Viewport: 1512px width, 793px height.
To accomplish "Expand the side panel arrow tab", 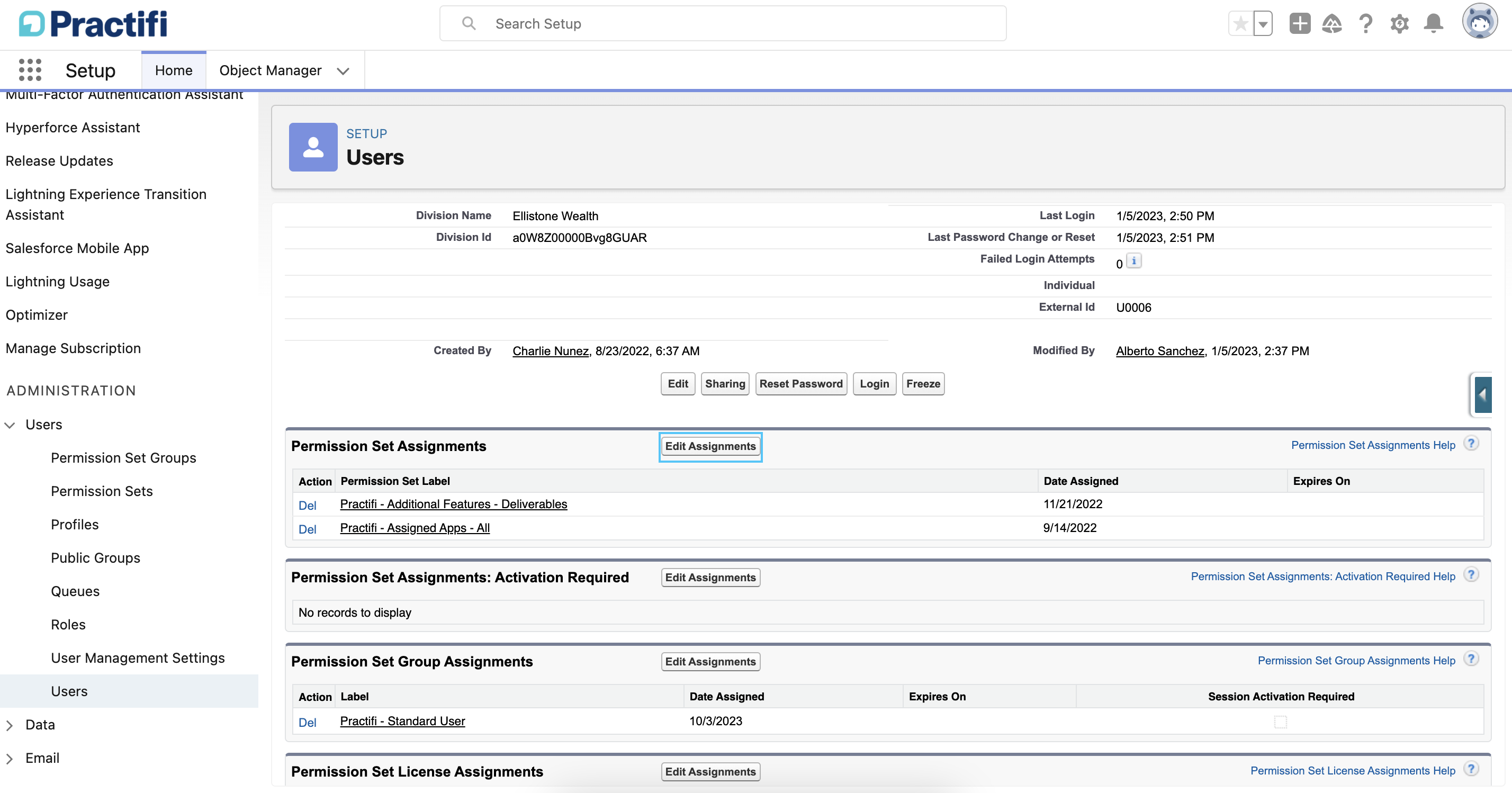I will click(x=1483, y=395).
